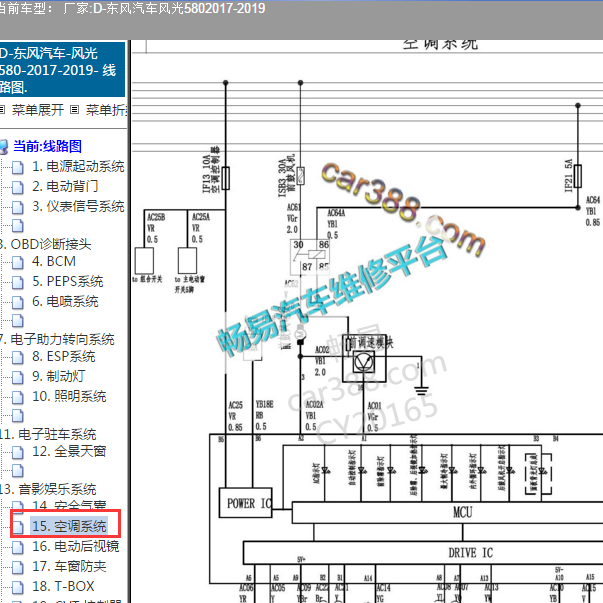The image size is (603, 603).
Task: Click page icon beside 9. 制动灯
Action: pyautogui.click(x=17, y=378)
